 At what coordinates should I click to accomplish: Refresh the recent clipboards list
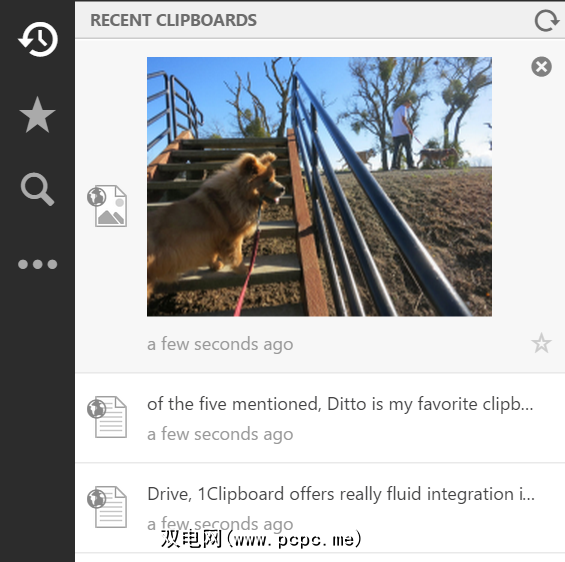(x=546, y=21)
